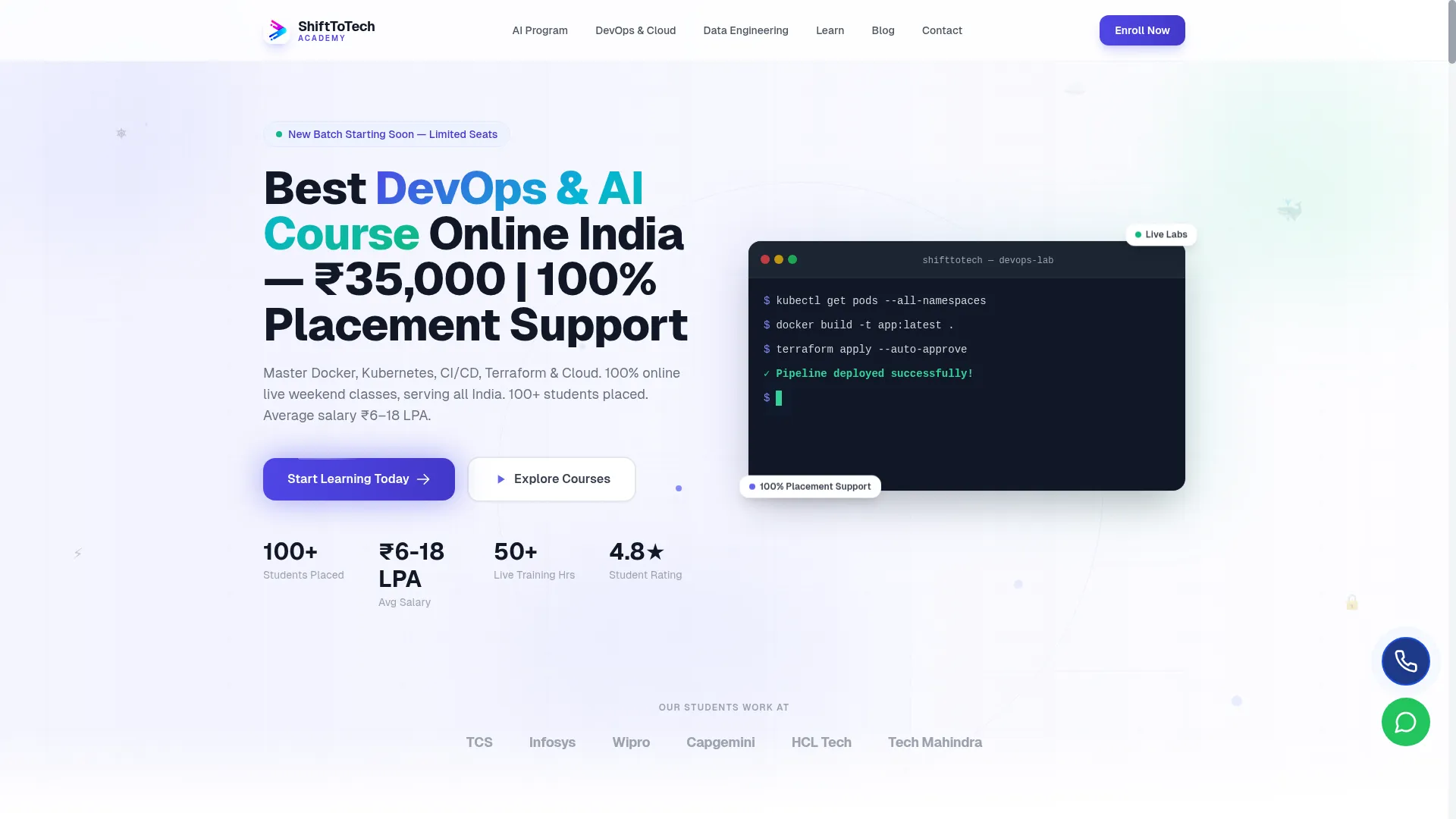The width and height of the screenshot is (1456, 819).
Task: Click the green terminal window dot
Action: [792, 259]
